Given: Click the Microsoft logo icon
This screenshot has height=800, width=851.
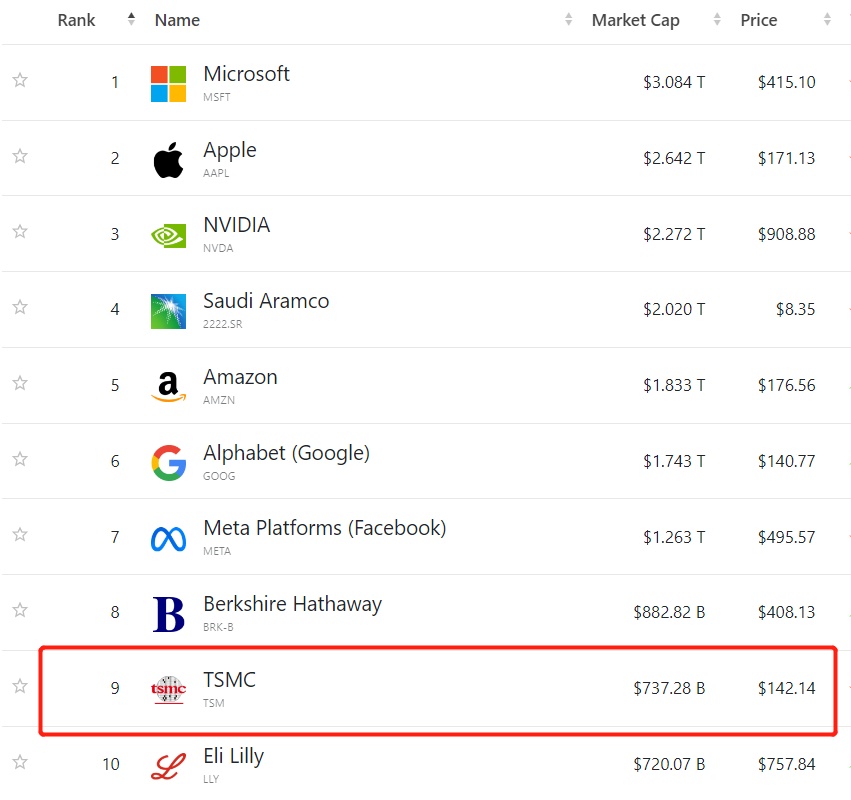Looking at the screenshot, I should [x=168, y=84].
